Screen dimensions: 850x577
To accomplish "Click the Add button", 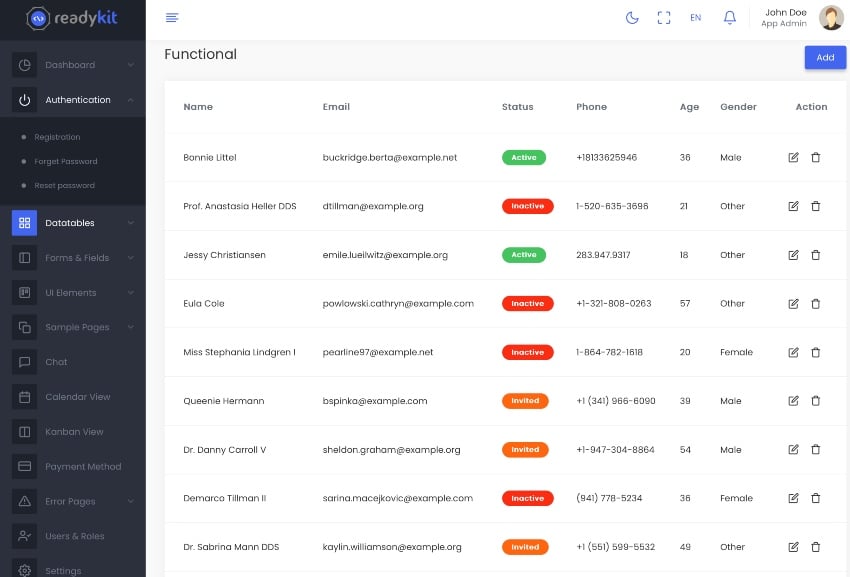I will tap(825, 57).
